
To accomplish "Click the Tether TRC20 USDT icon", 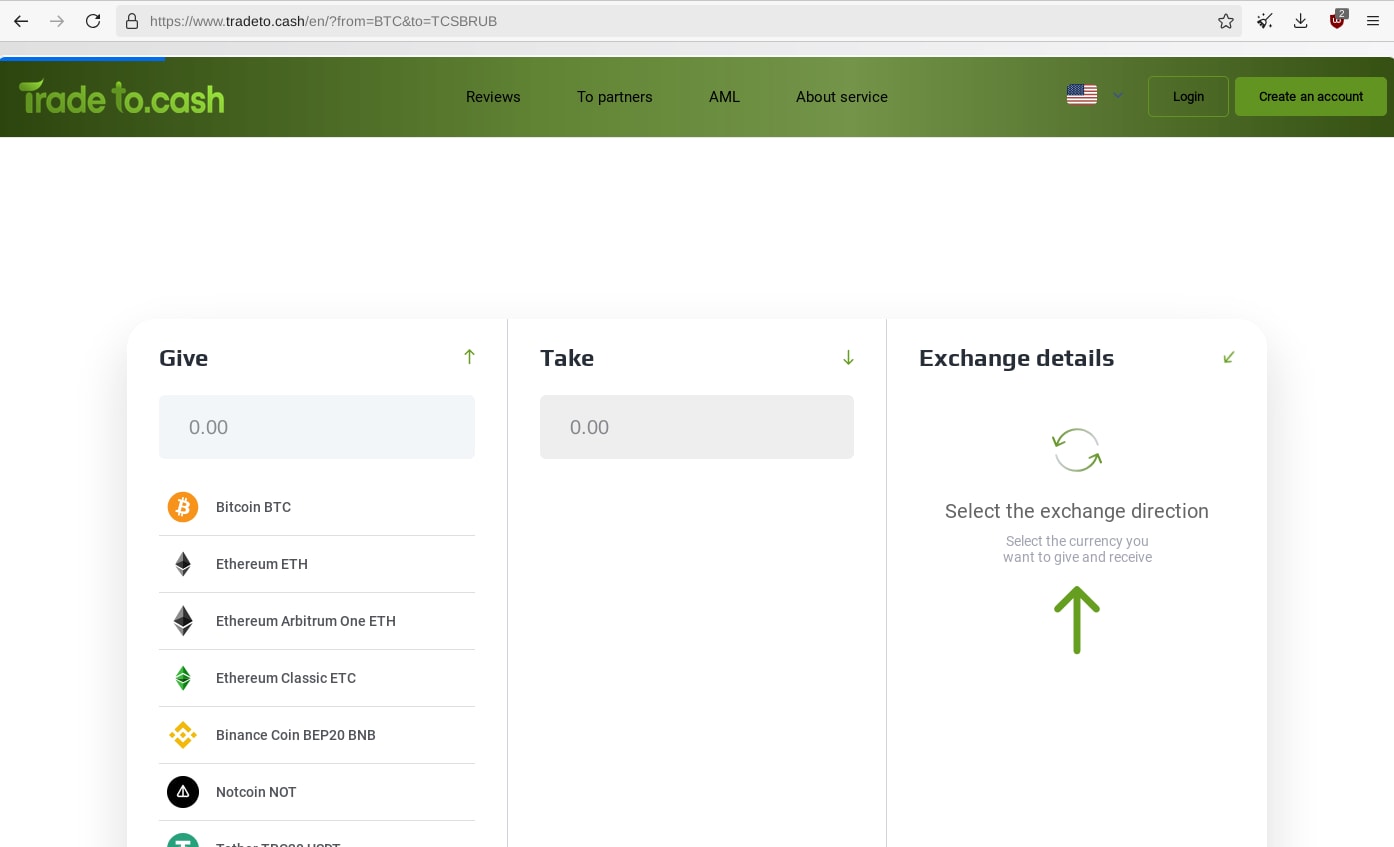I will coord(182,843).
